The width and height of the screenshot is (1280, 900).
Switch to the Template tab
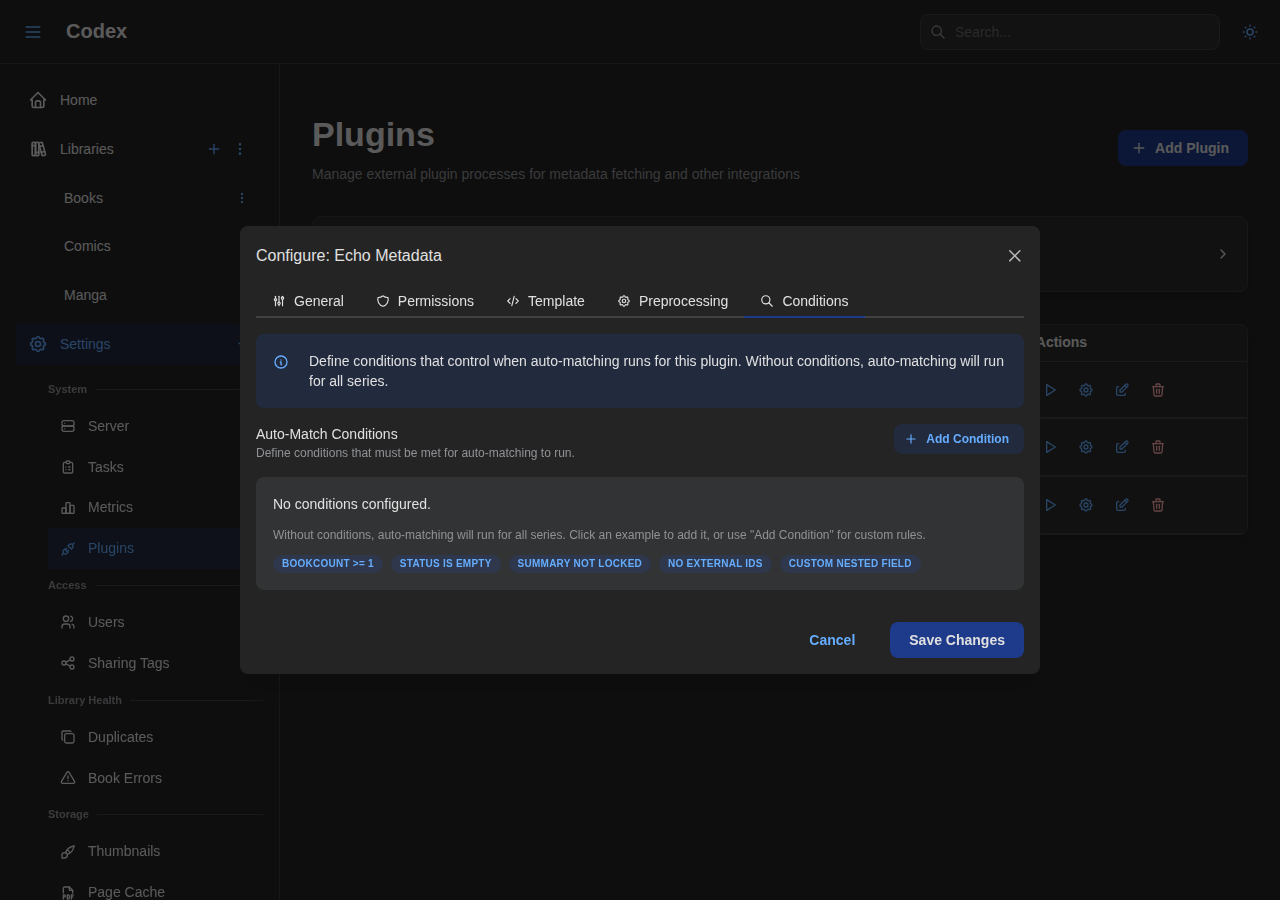point(545,301)
